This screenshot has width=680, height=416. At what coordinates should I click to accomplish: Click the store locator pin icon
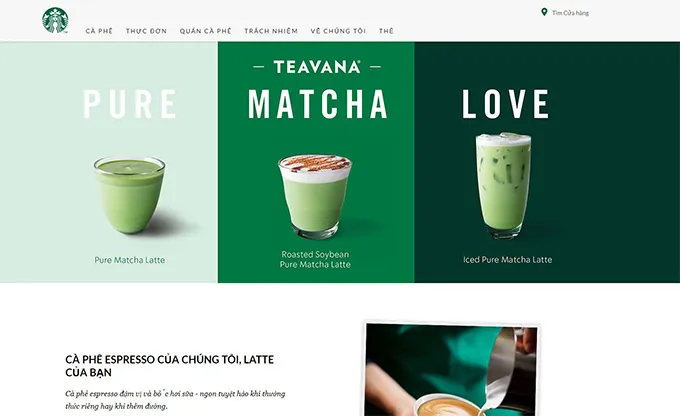point(544,12)
